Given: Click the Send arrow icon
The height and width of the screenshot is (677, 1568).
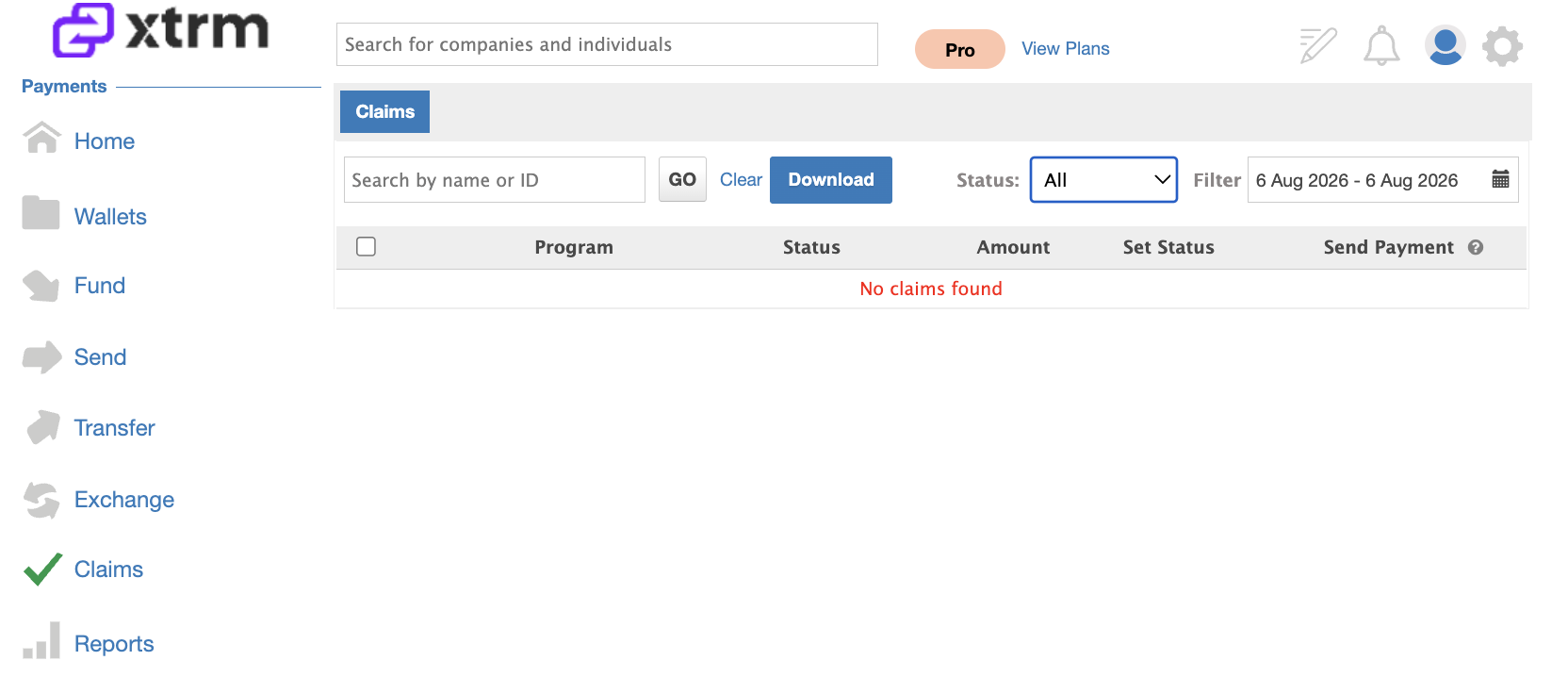Looking at the screenshot, I should tap(41, 357).
